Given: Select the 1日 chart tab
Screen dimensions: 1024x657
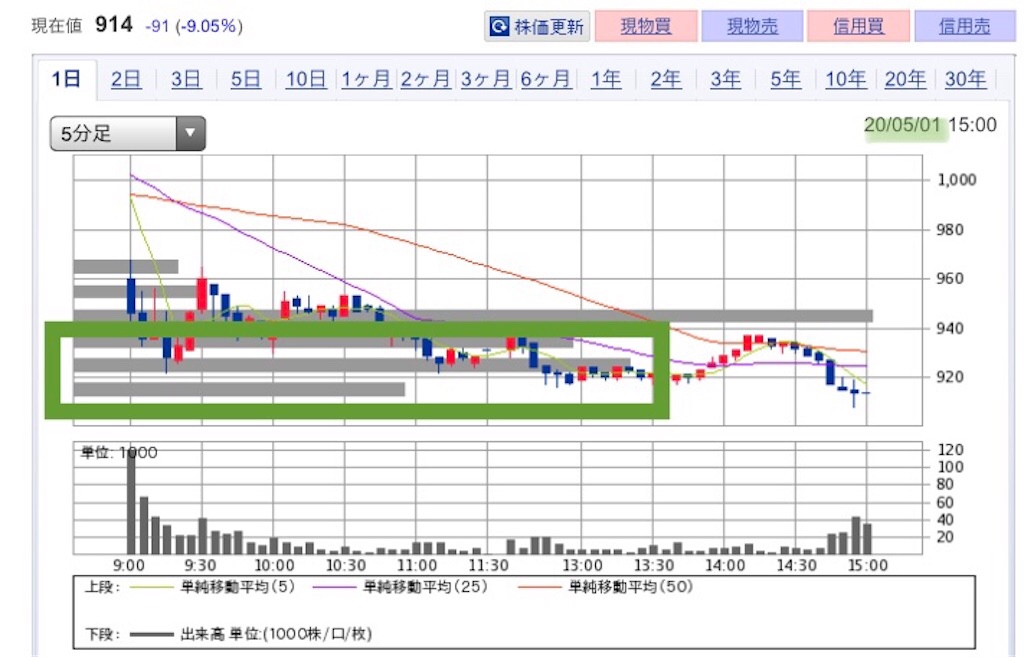Looking at the screenshot, I should (x=66, y=79).
